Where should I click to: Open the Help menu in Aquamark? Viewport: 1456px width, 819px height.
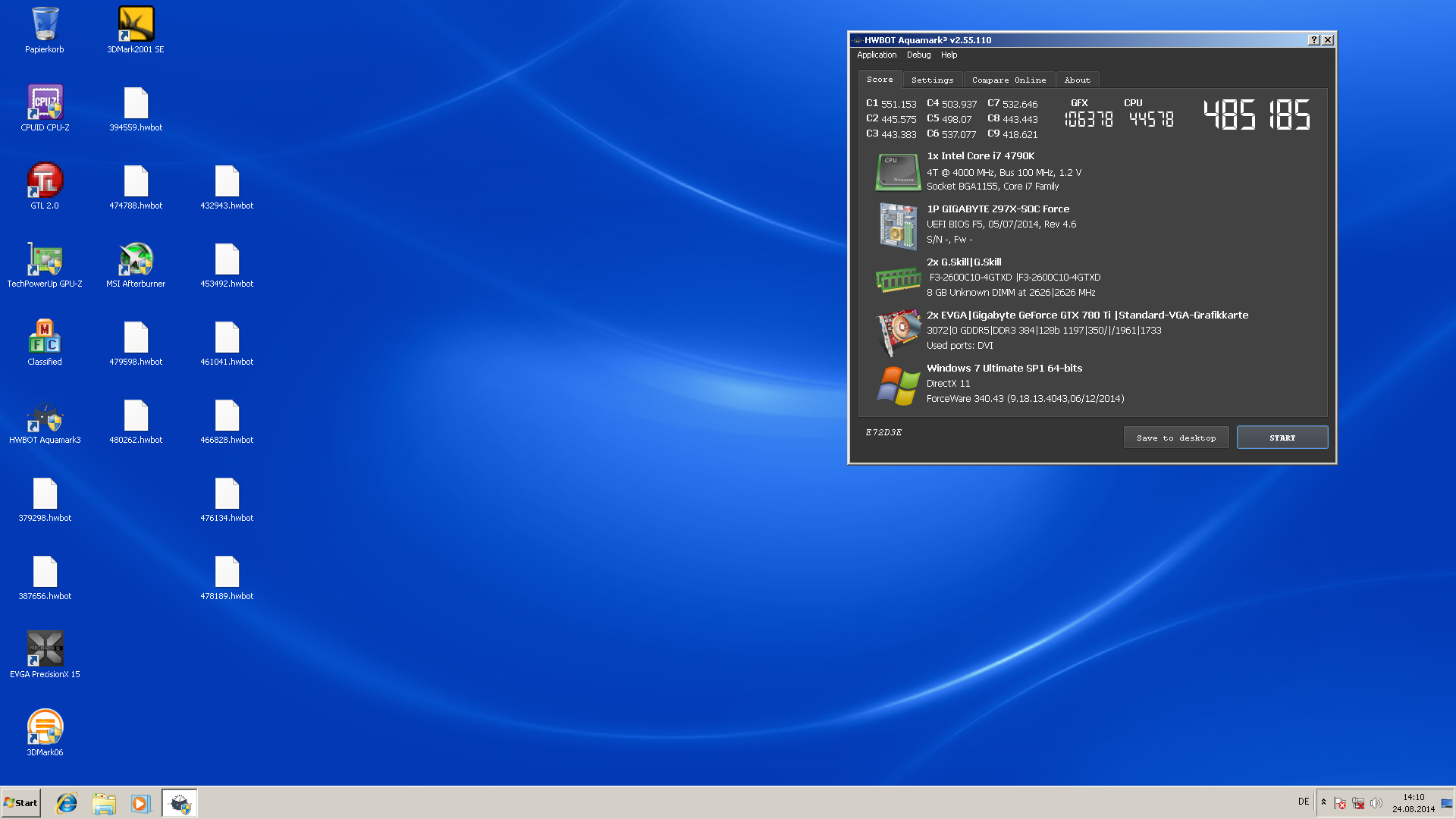tap(949, 55)
